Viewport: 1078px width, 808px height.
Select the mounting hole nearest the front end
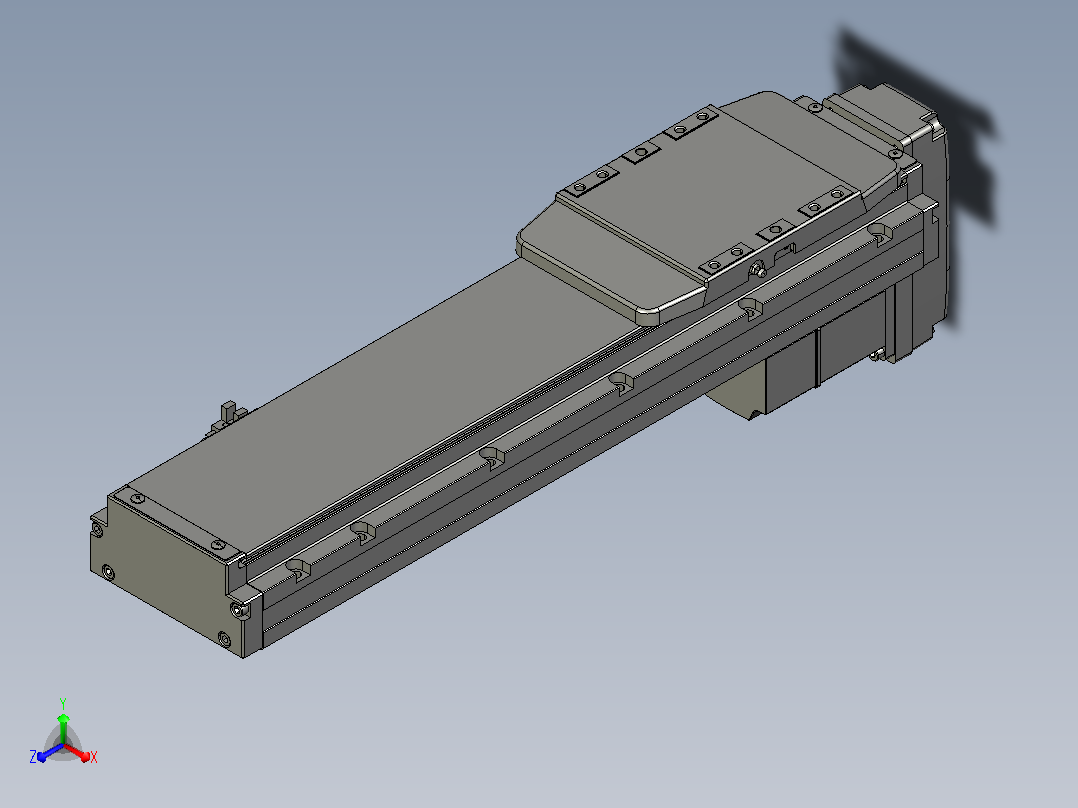(x=298, y=570)
